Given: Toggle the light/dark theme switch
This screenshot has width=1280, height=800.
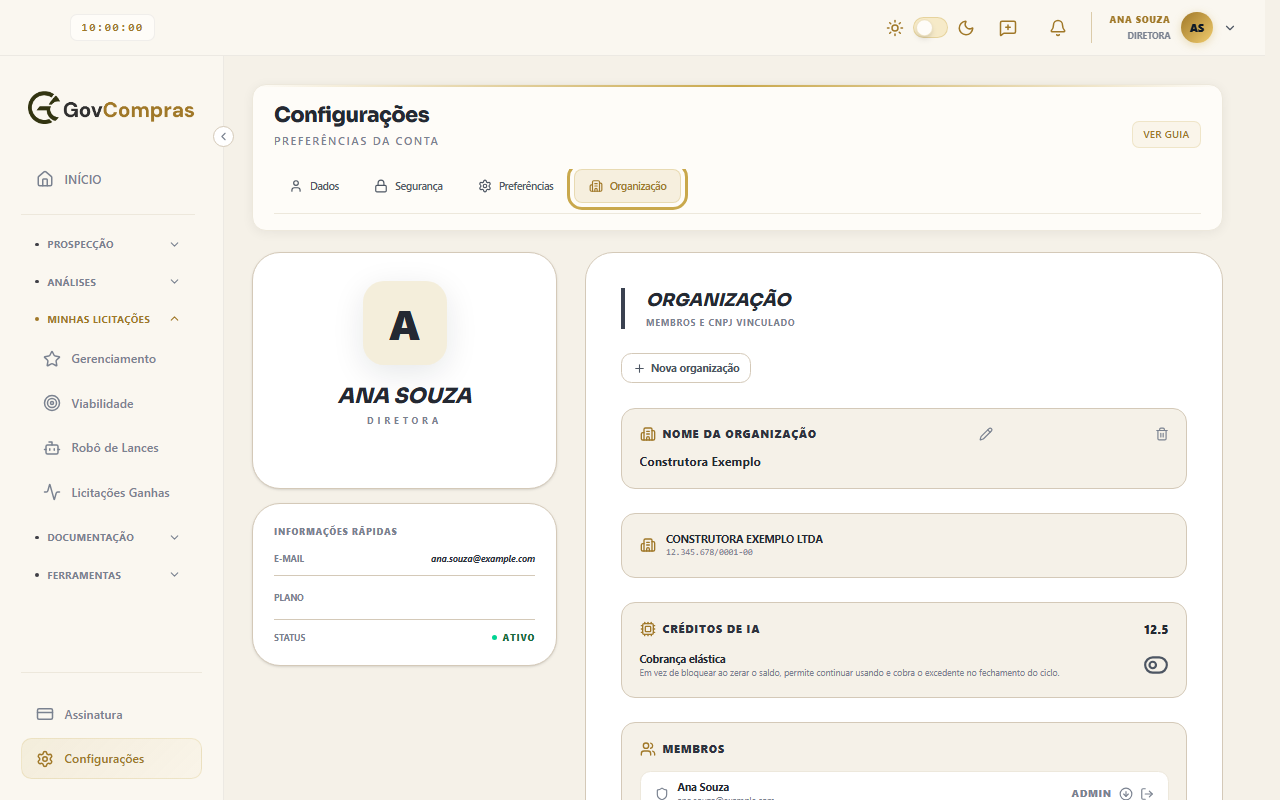Looking at the screenshot, I should (x=930, y=28).
